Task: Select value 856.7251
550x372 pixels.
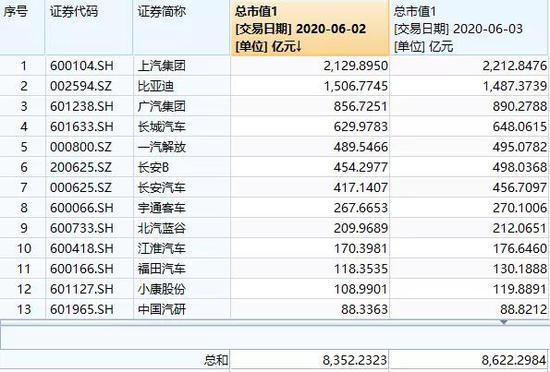Action: pyautogui.click(x=361, y=106)
